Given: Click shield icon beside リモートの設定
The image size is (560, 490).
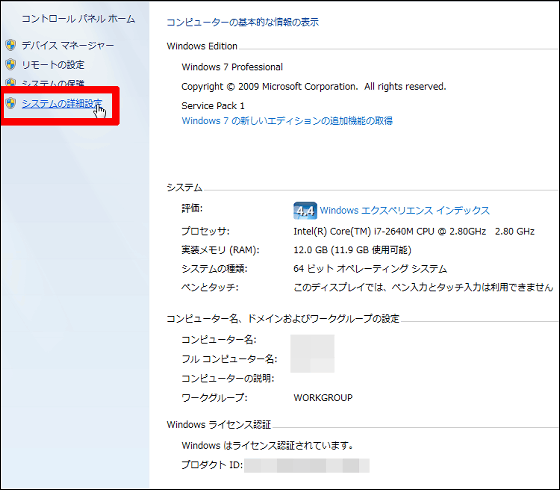Looking at the screenshot, I should coord(11,64).
